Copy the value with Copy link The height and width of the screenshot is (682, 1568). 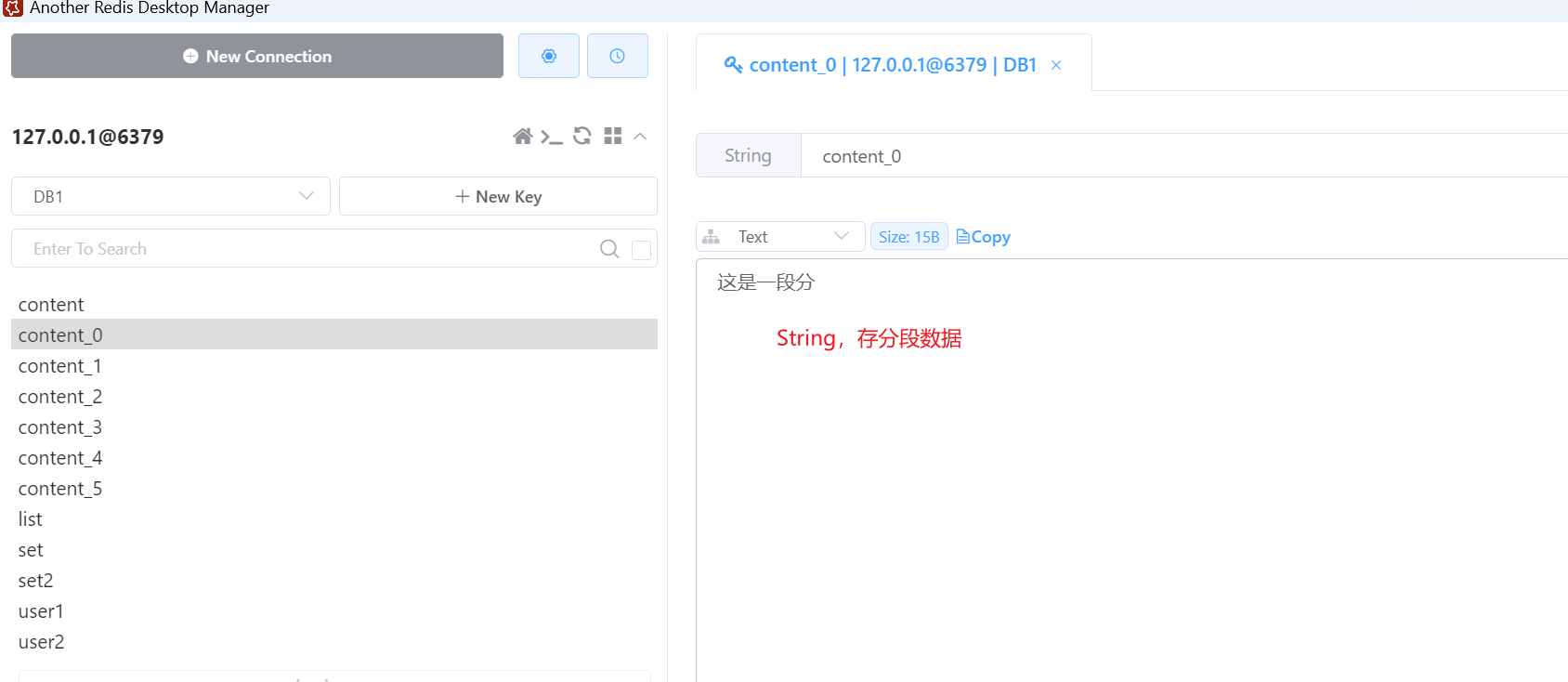click(983, 237)
